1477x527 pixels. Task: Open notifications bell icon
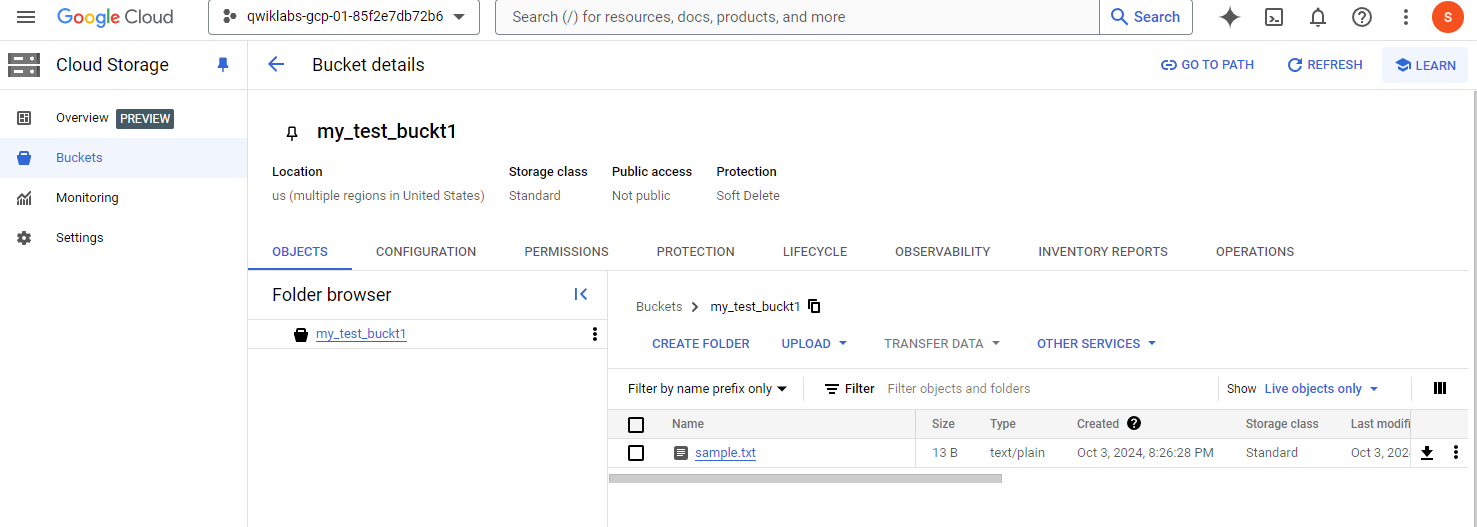(x=1318, y=17)
